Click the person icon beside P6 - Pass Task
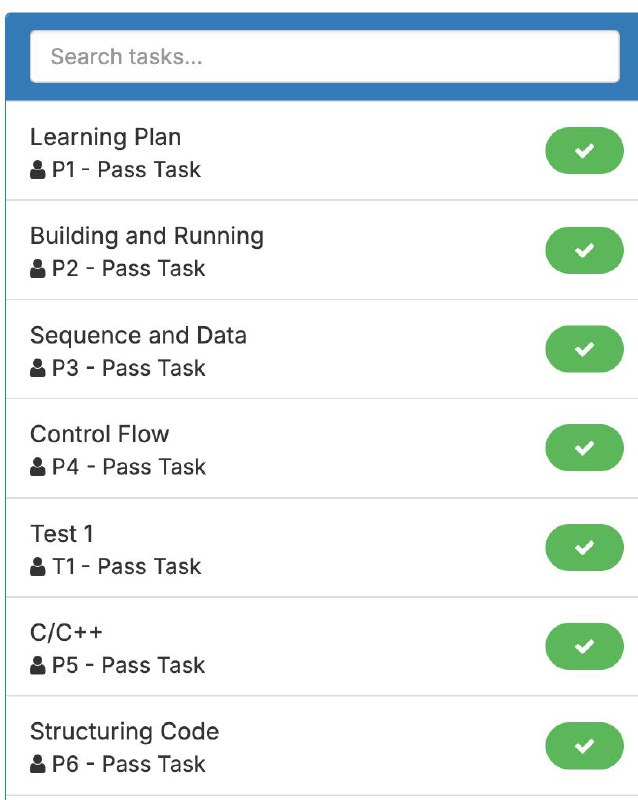This screenshot has height=800, width=638. [38, 765]
